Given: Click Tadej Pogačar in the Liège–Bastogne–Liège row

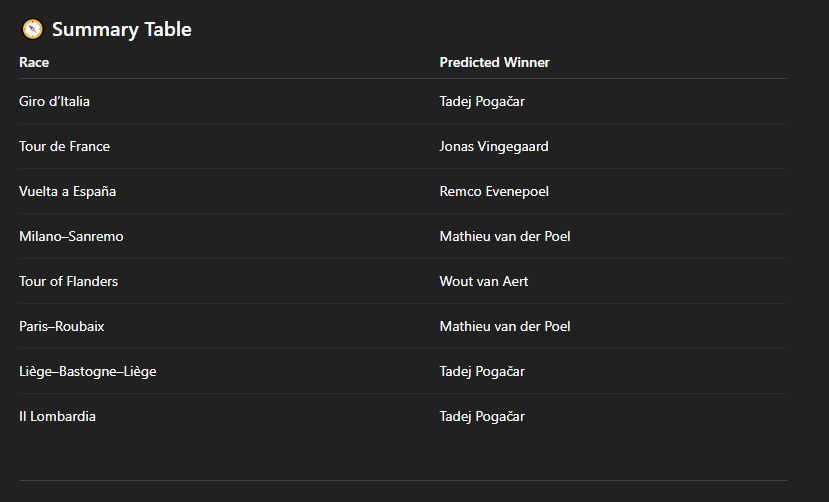Looking at the screenshot, I should (x=482, y=371).
